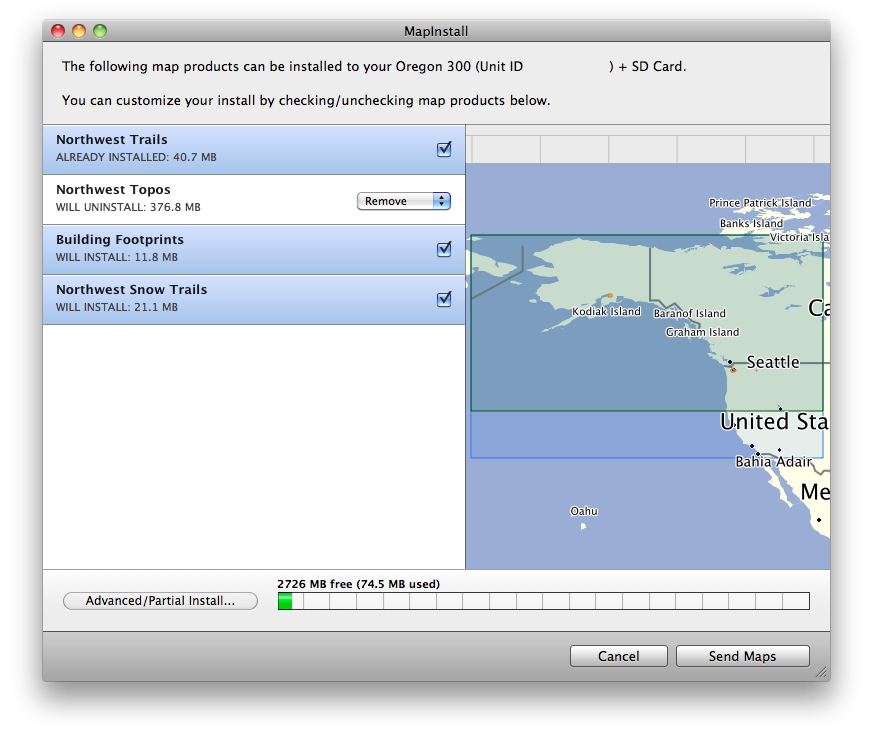Image resolution: width=890 pixels, height=740 pixels.
Task: Select the Northwest Snow Trails product title
Action: point(132,290)
